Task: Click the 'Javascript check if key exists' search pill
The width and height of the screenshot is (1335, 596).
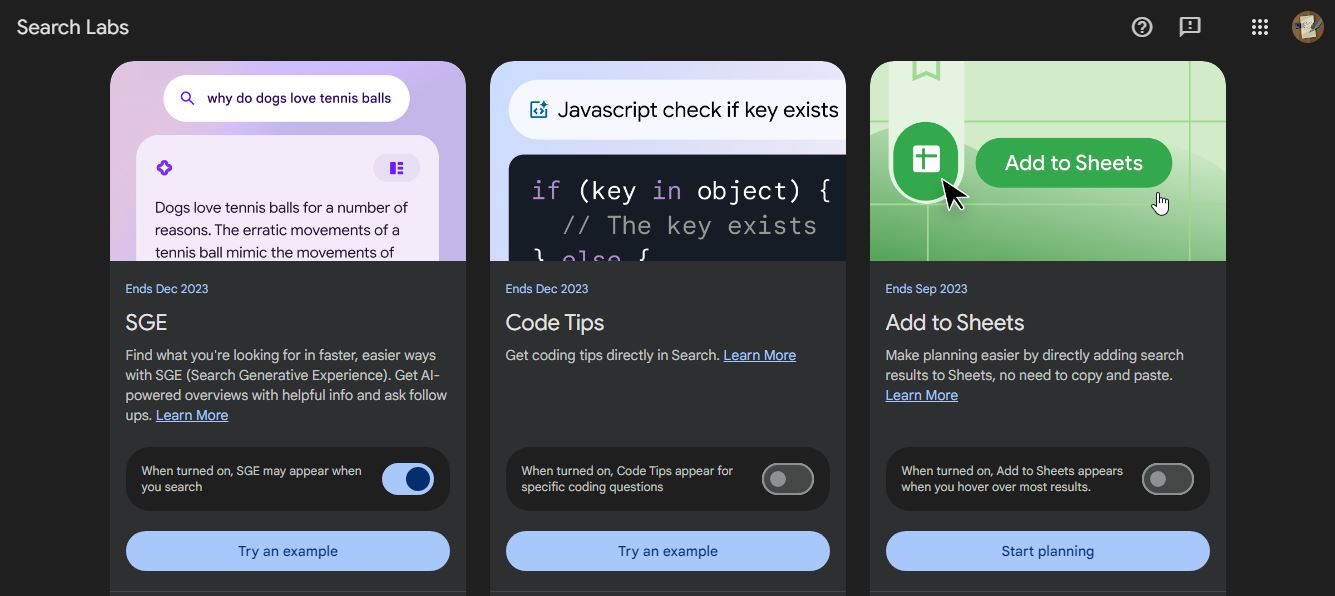Action: pos(677,110)
